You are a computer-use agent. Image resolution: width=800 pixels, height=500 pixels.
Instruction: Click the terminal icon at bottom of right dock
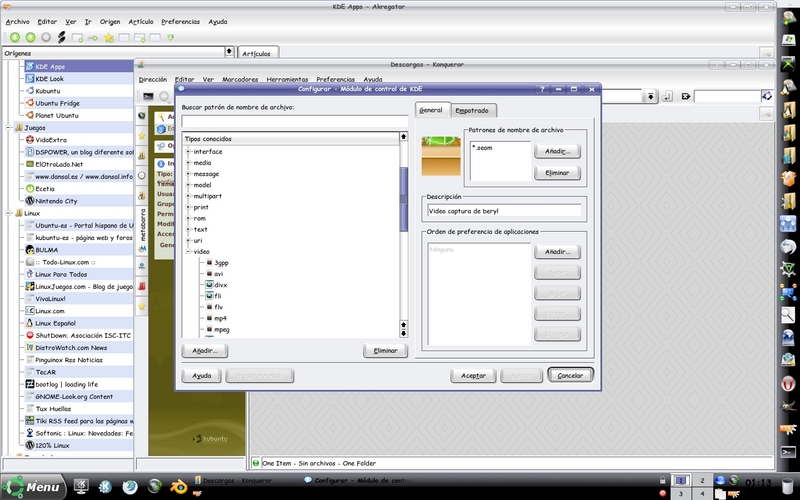(788, 452)
